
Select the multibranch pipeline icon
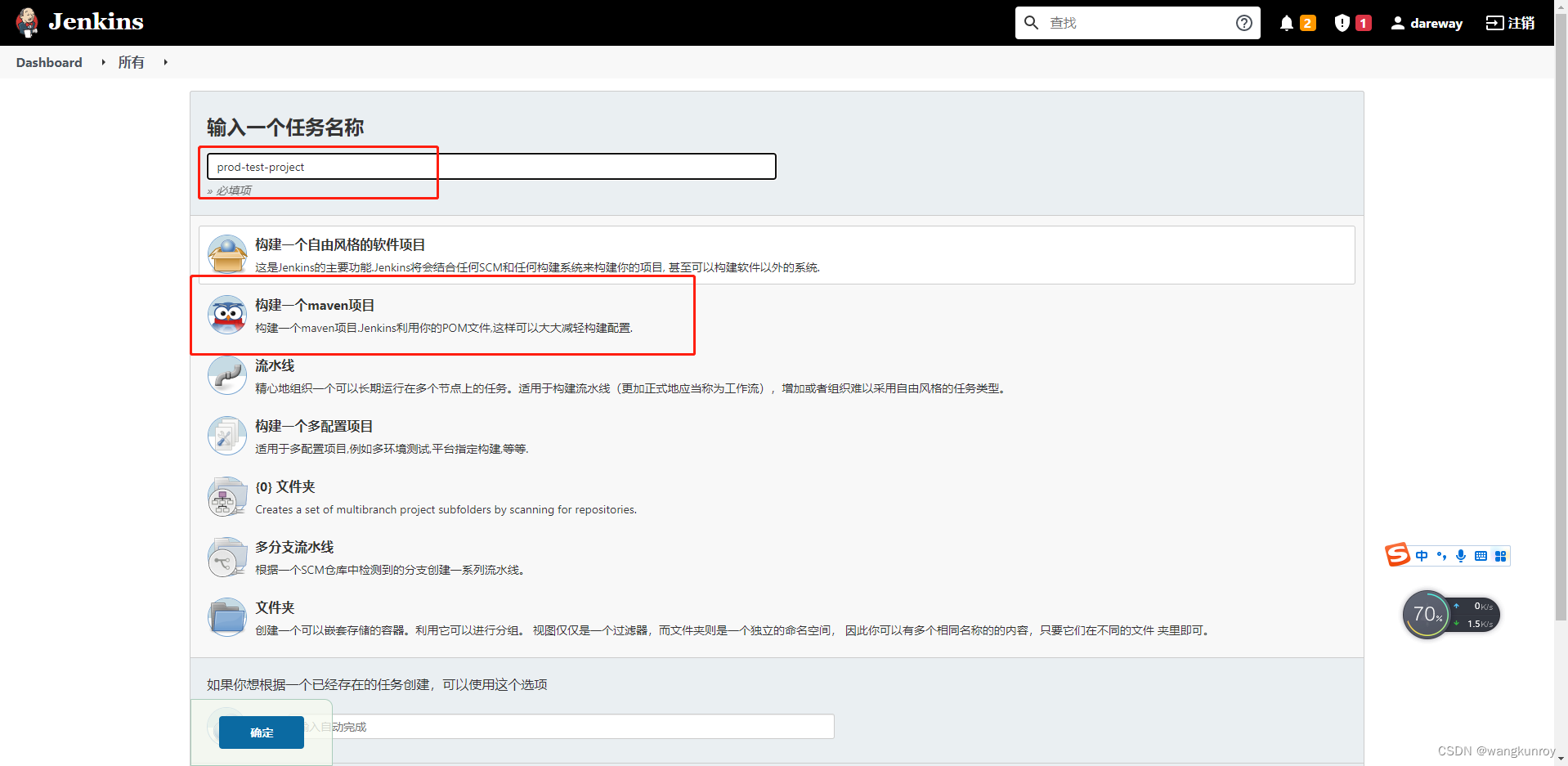tap(227, 557)
